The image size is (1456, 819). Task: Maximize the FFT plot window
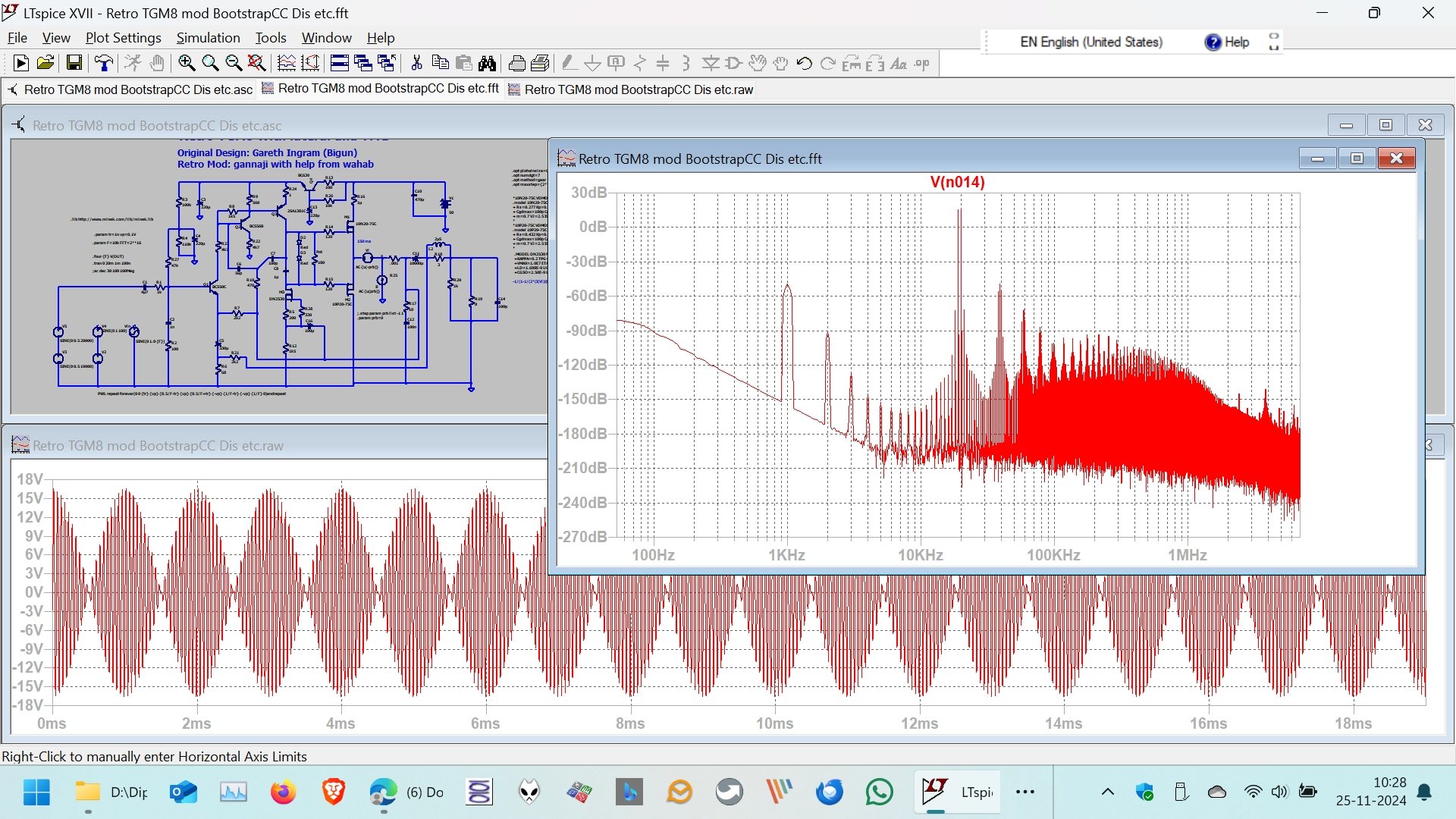[x=1357, y=158]
